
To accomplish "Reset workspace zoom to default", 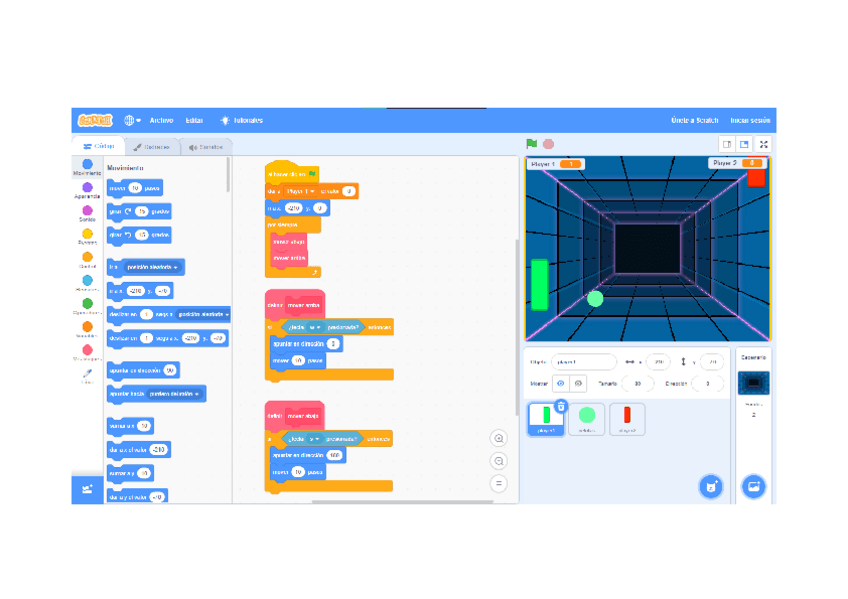I will 499,483.
